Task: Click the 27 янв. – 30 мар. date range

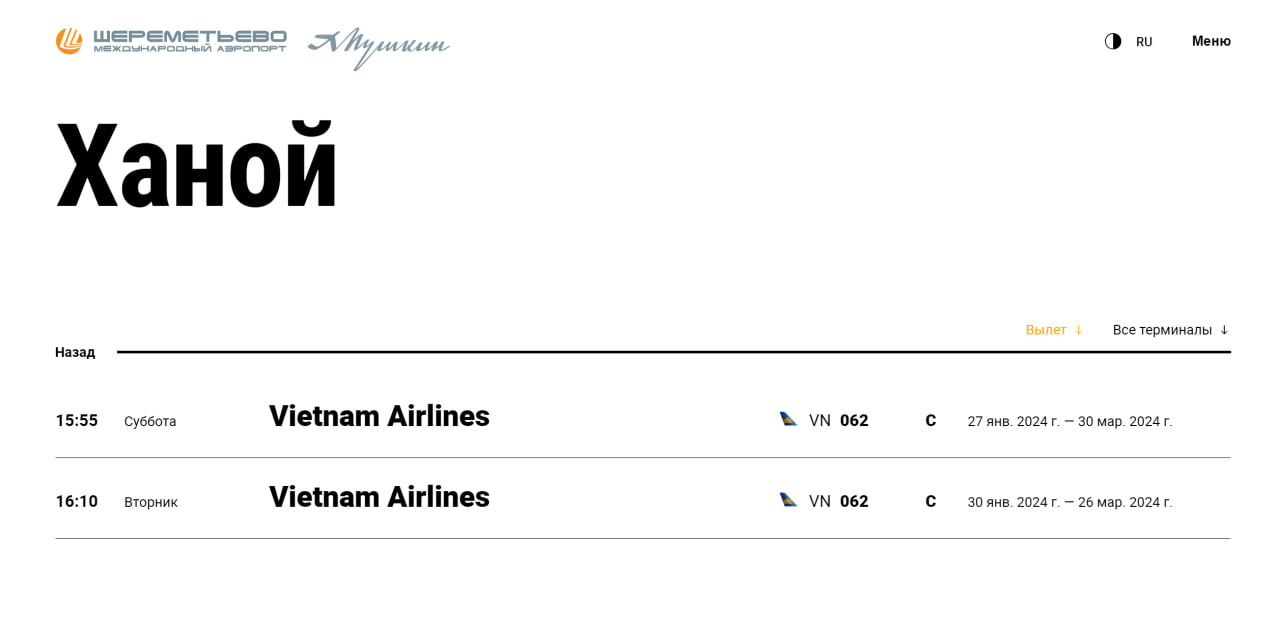Action: click(1069, 421)
